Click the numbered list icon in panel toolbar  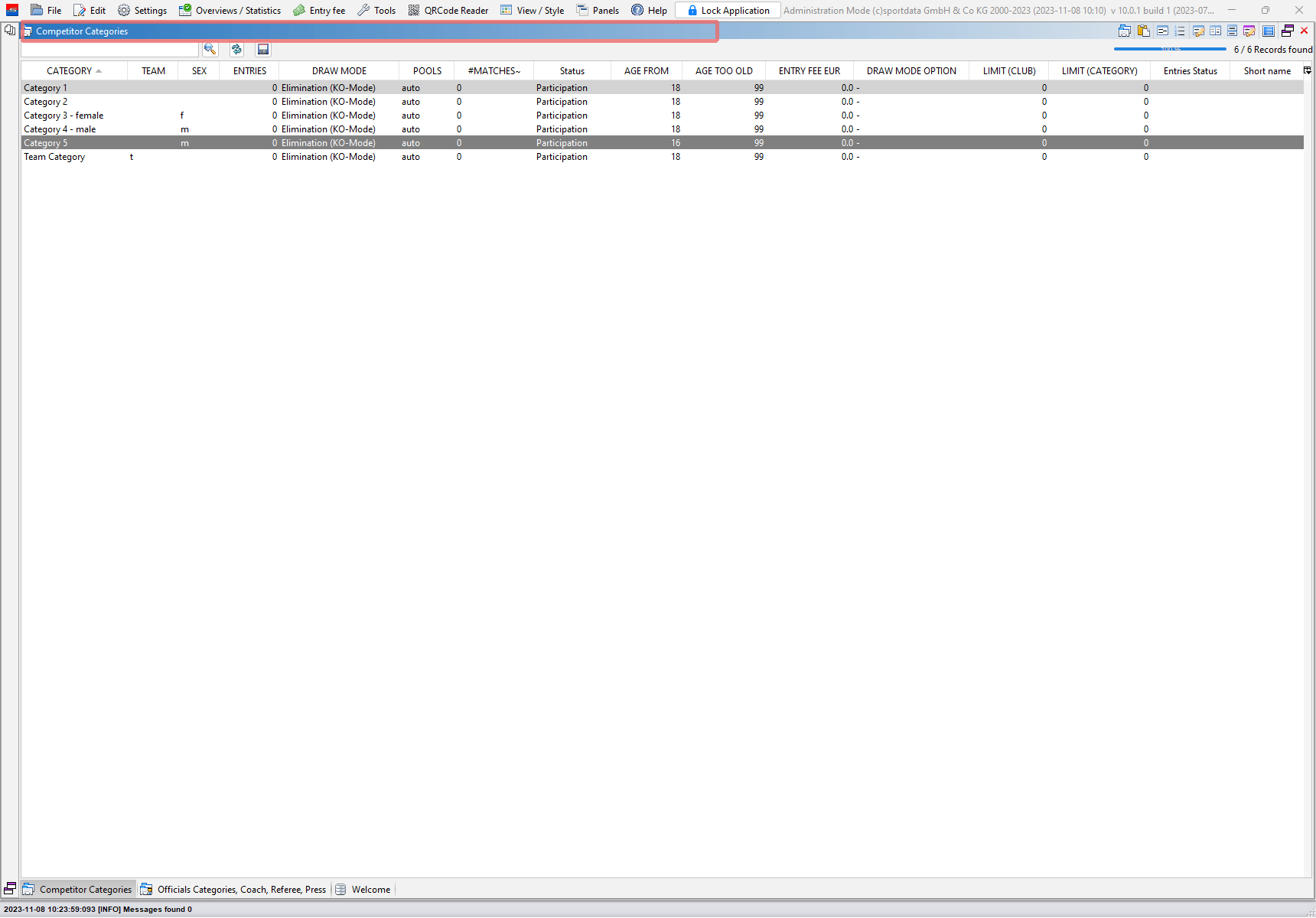[x=1180, y=31]
